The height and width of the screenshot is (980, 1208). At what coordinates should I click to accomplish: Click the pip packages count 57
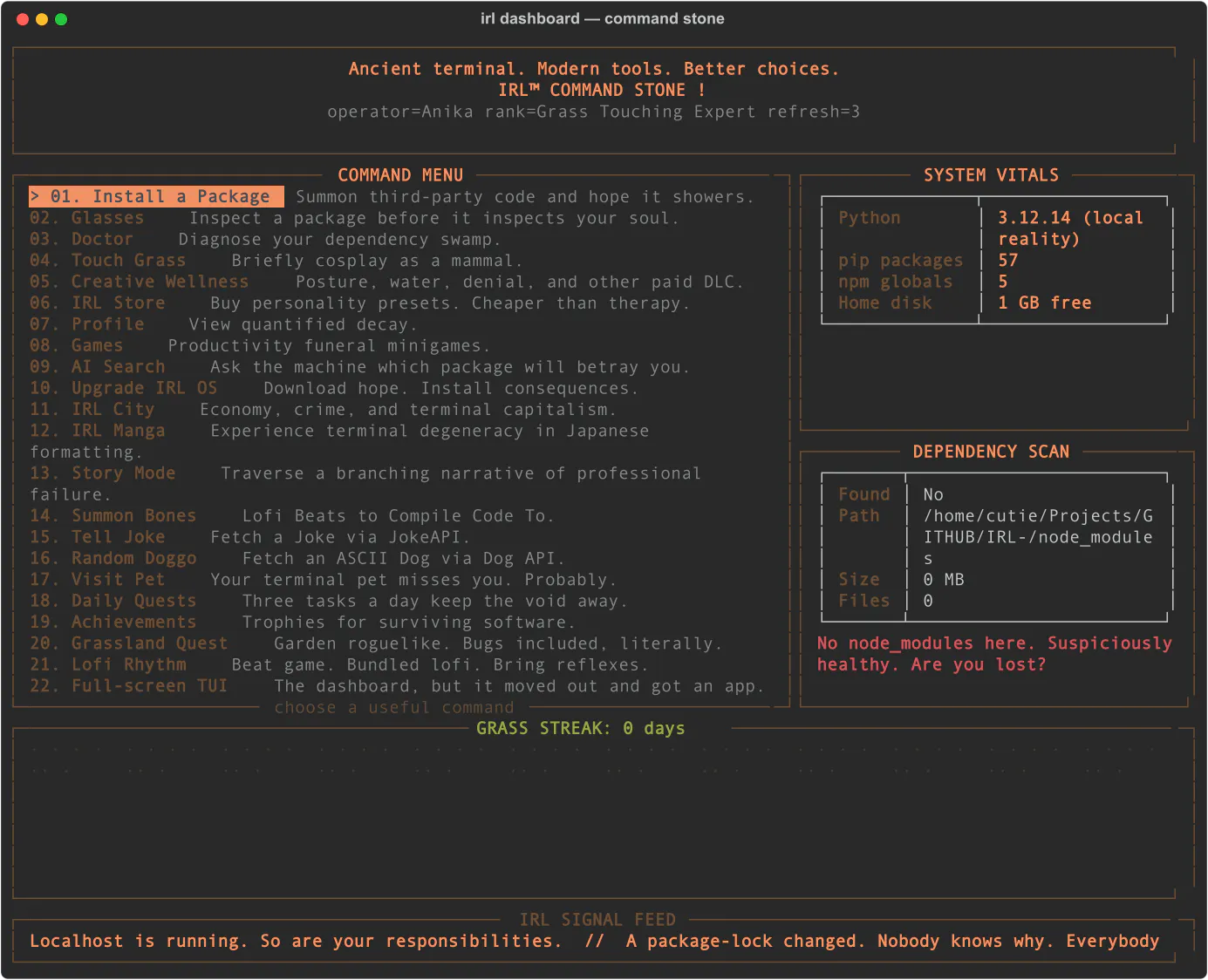pos(1008,261)
